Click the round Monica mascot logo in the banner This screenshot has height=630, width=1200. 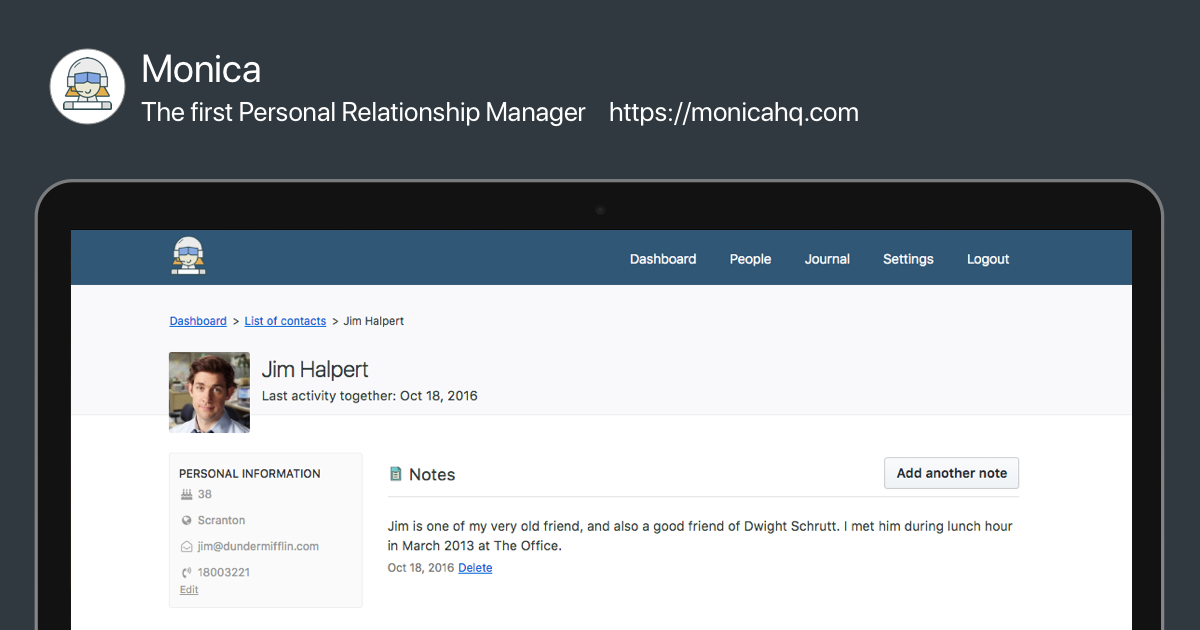pos(87,86)
